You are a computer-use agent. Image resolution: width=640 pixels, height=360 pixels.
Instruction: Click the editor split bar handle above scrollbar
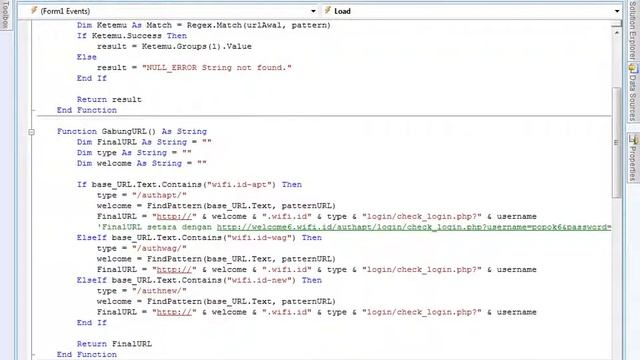pos(616,25)
